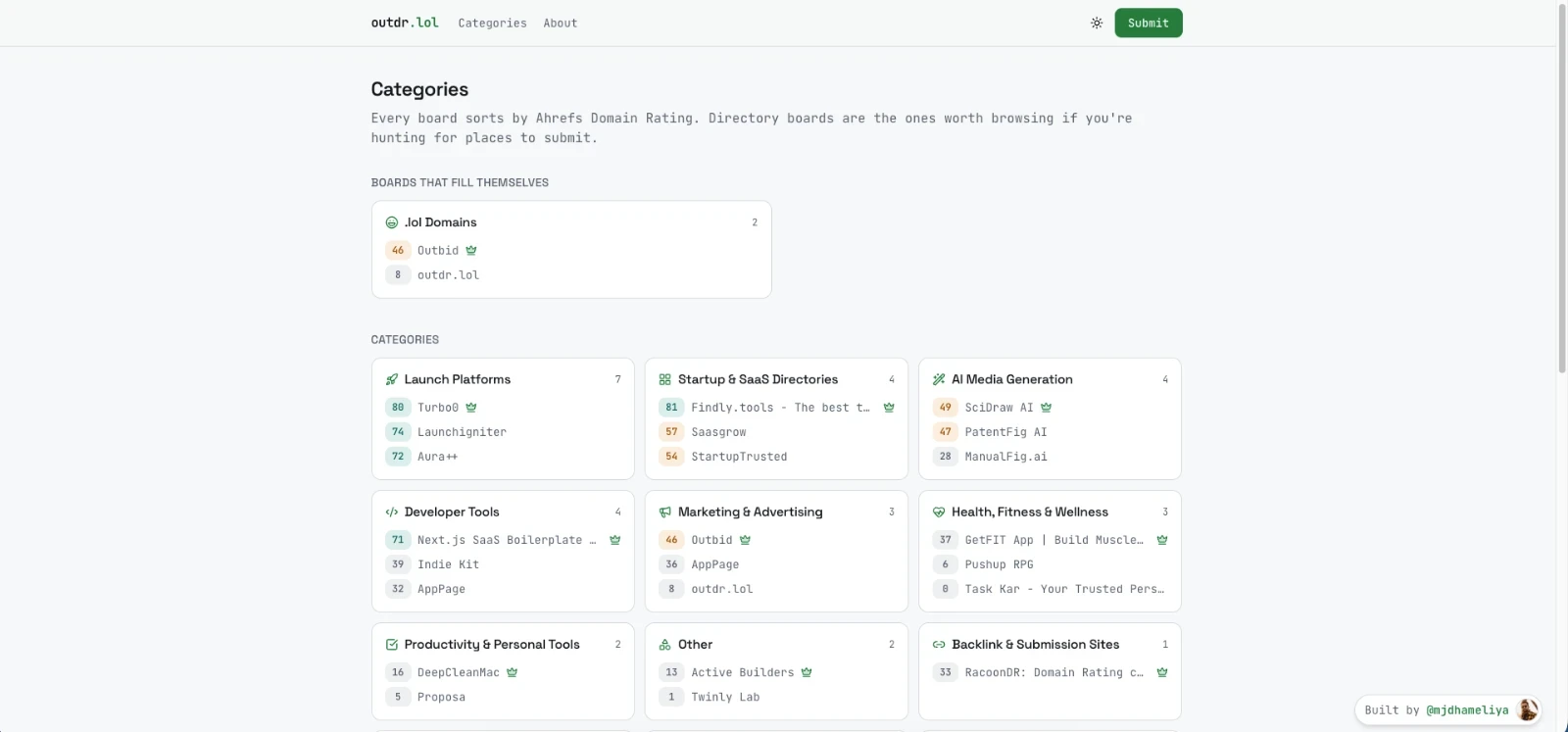The height and width of the screenshot is (732, 1568).
Task: Open the Launch Platforms category title
Action: [x=458, y=379]
